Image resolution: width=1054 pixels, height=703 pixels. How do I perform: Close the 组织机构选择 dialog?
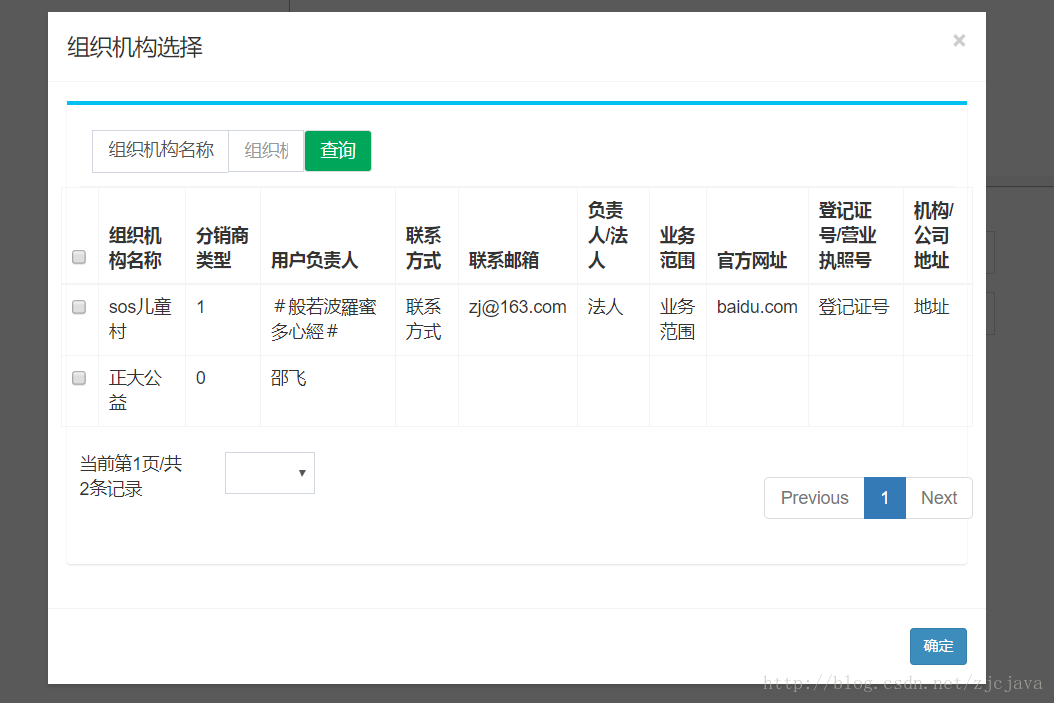coord(959,41)
